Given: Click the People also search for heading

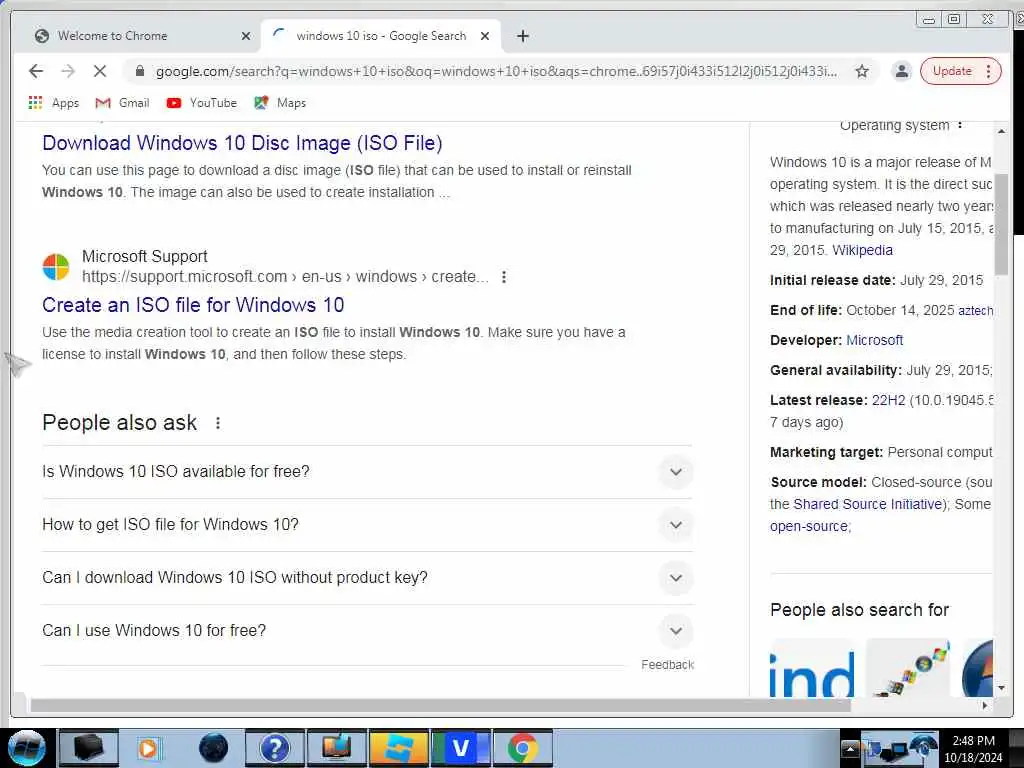Looking at the screenshot, I should tap(859, 610).
